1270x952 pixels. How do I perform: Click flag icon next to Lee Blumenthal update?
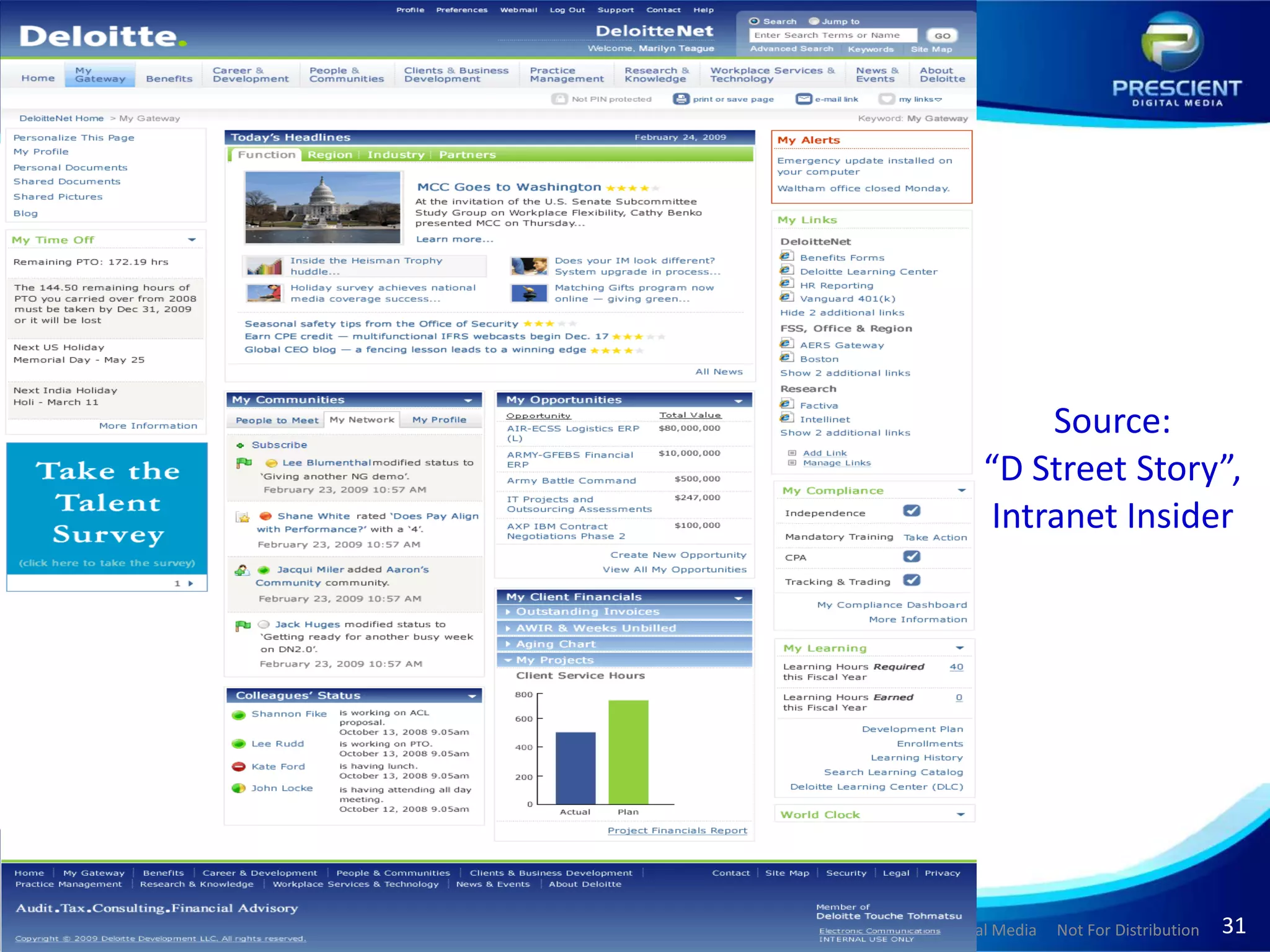click(244, 462)
